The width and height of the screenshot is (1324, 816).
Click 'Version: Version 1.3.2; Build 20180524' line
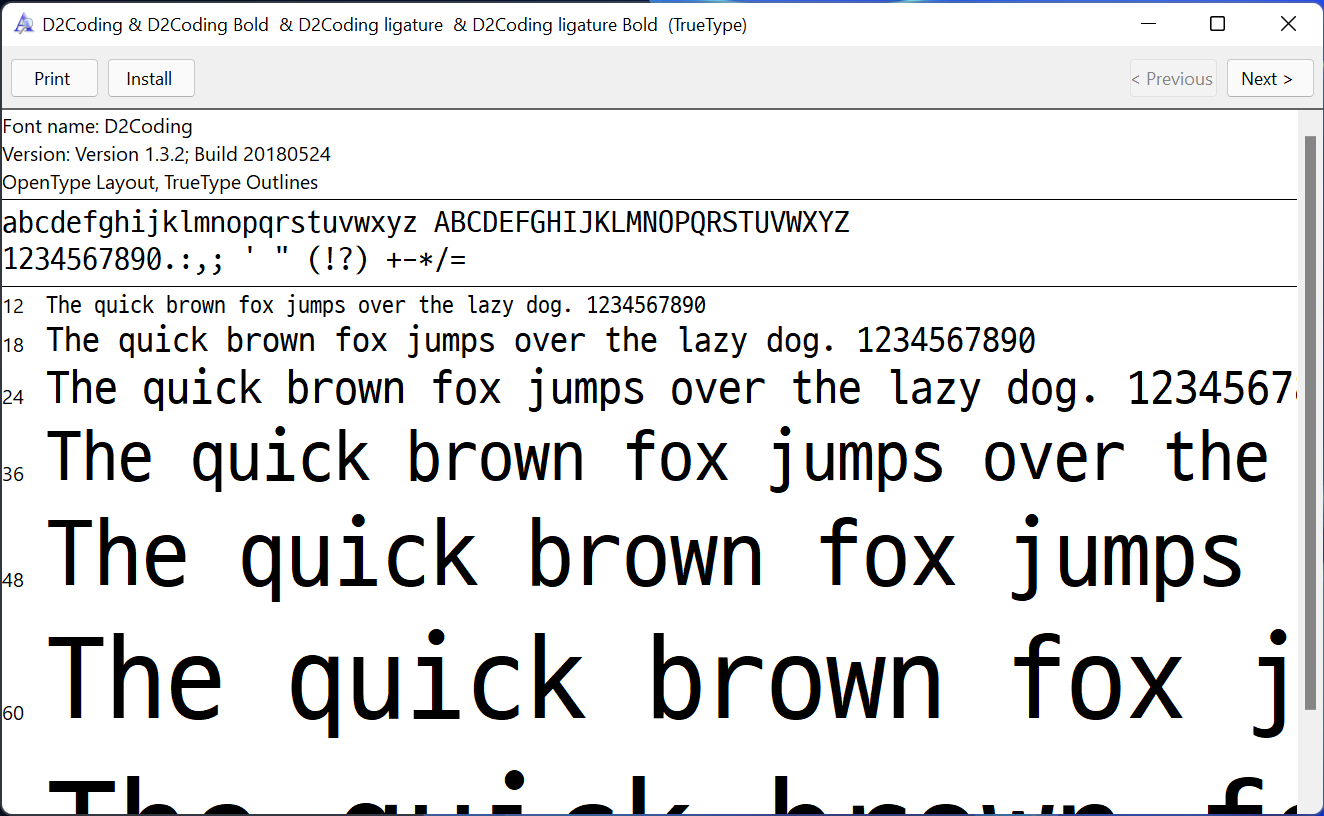167,155
